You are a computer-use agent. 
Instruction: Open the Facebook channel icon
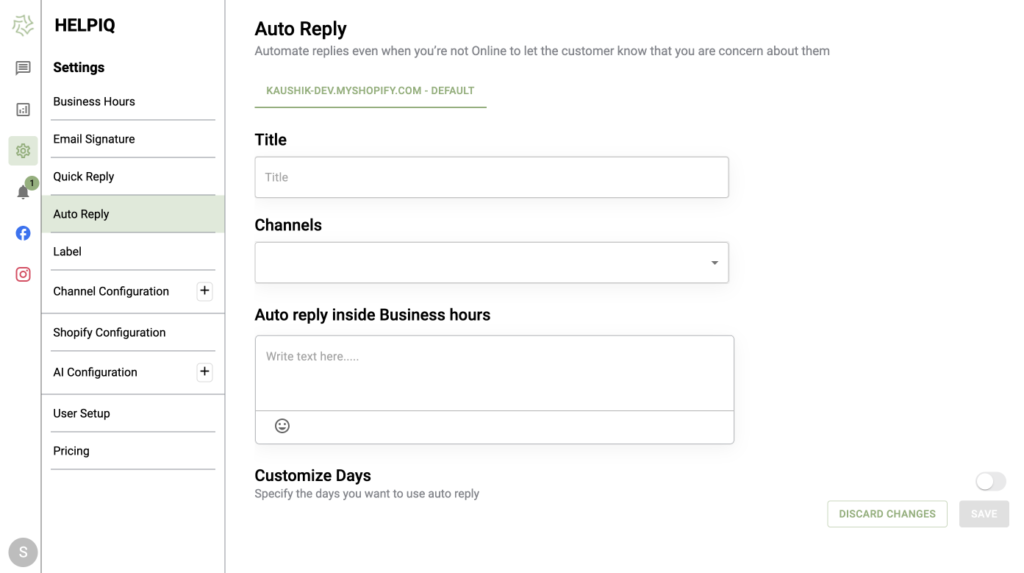pyautogui.click(x=23, y=233)
